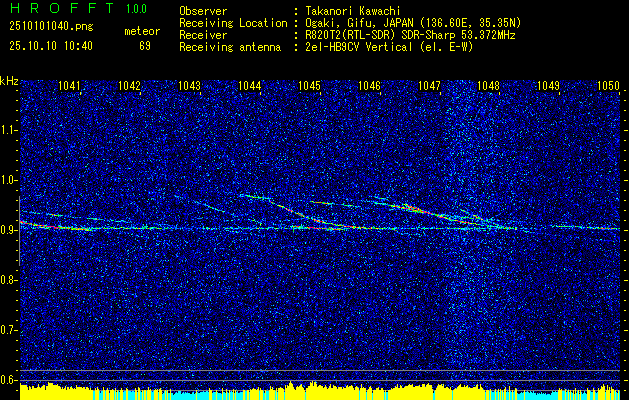Click version number 1.0.0
This screenshot has height=400, width=629.
136,8
